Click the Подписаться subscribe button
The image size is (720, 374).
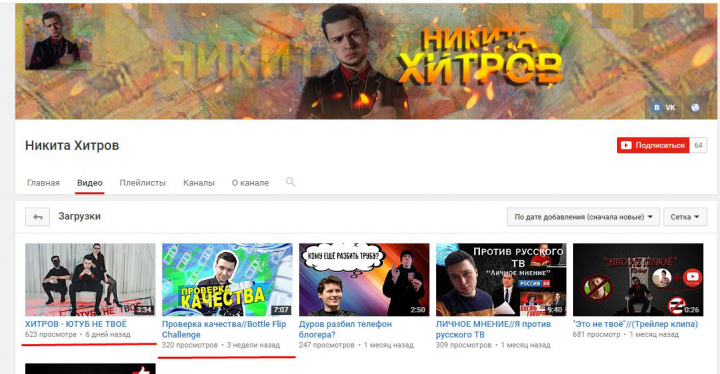[x=653, y=145]
